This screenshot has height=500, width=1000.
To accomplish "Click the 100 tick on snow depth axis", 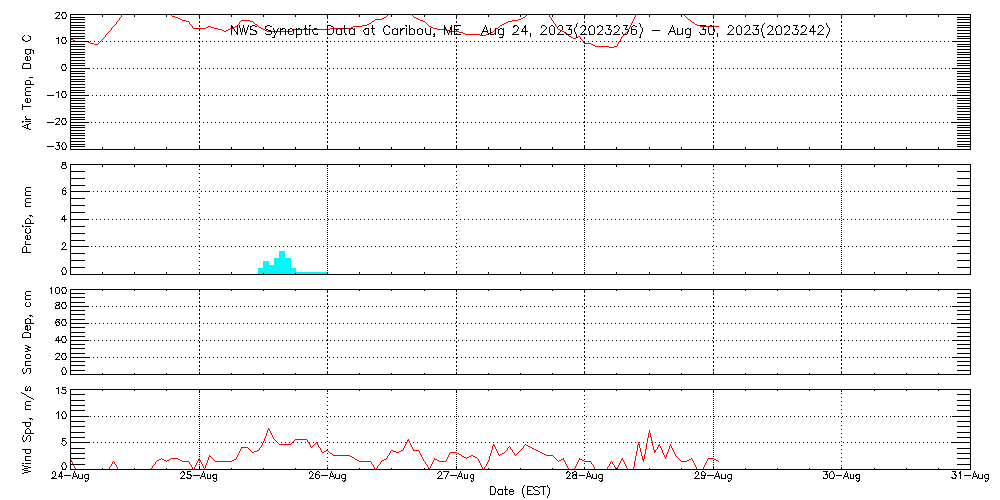I will tap(57, 291).
